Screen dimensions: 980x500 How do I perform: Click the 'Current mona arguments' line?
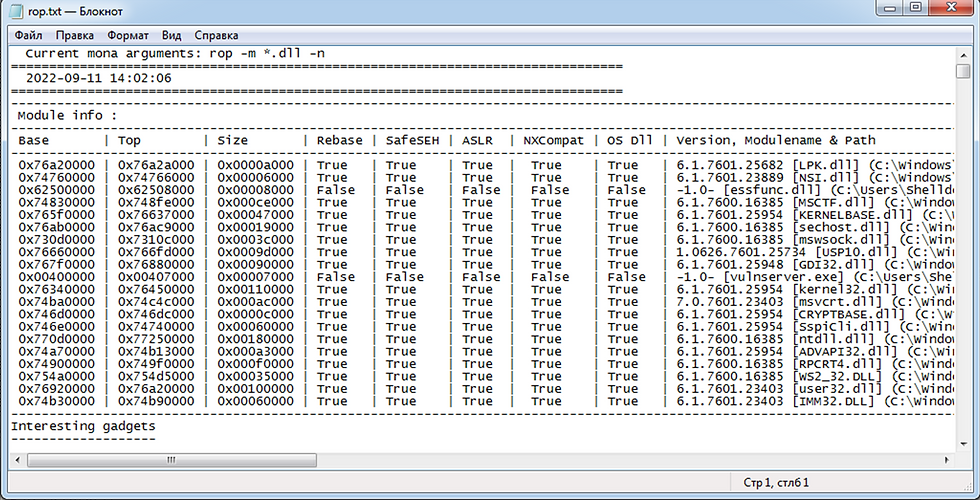175,54
